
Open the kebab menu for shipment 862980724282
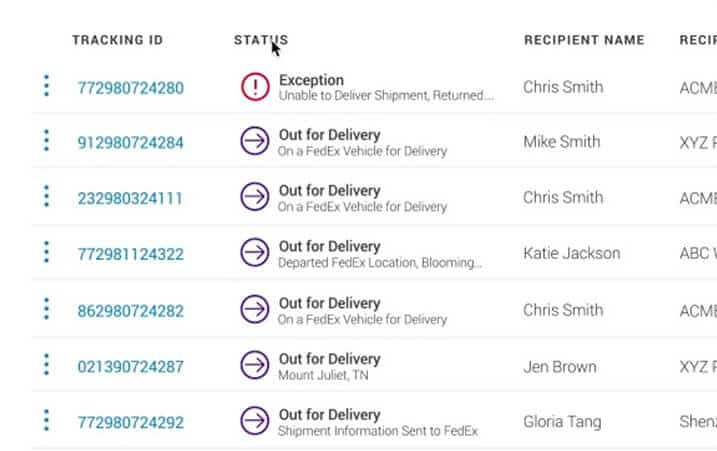pyautogui.click(x=46, y=309)
